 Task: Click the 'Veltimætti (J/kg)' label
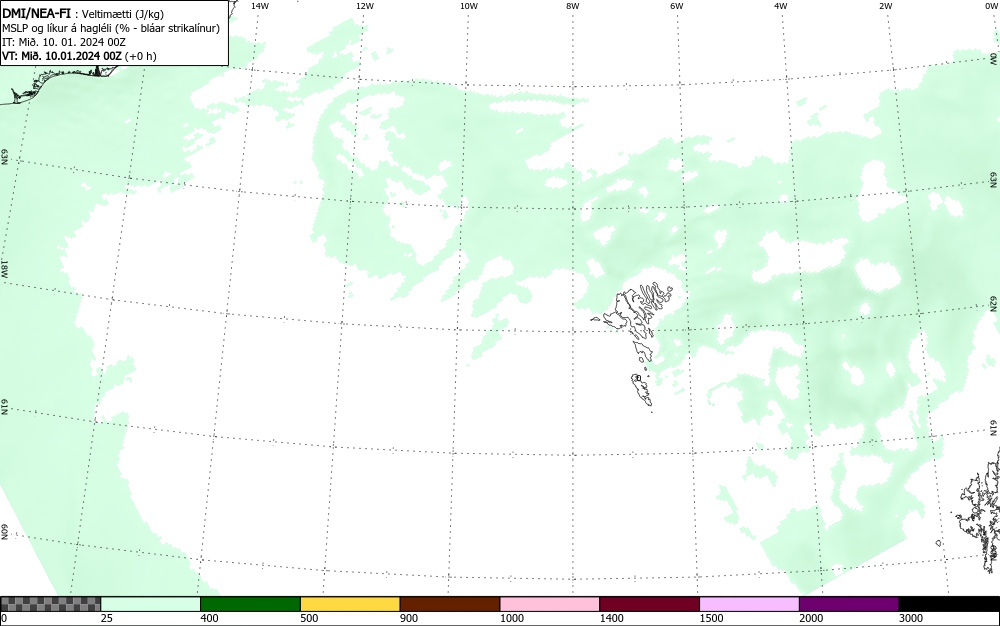(x=123, y=15)
